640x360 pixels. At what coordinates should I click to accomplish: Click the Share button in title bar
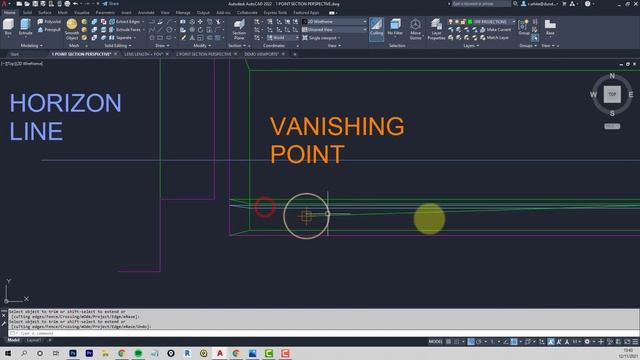pos(111,4)
